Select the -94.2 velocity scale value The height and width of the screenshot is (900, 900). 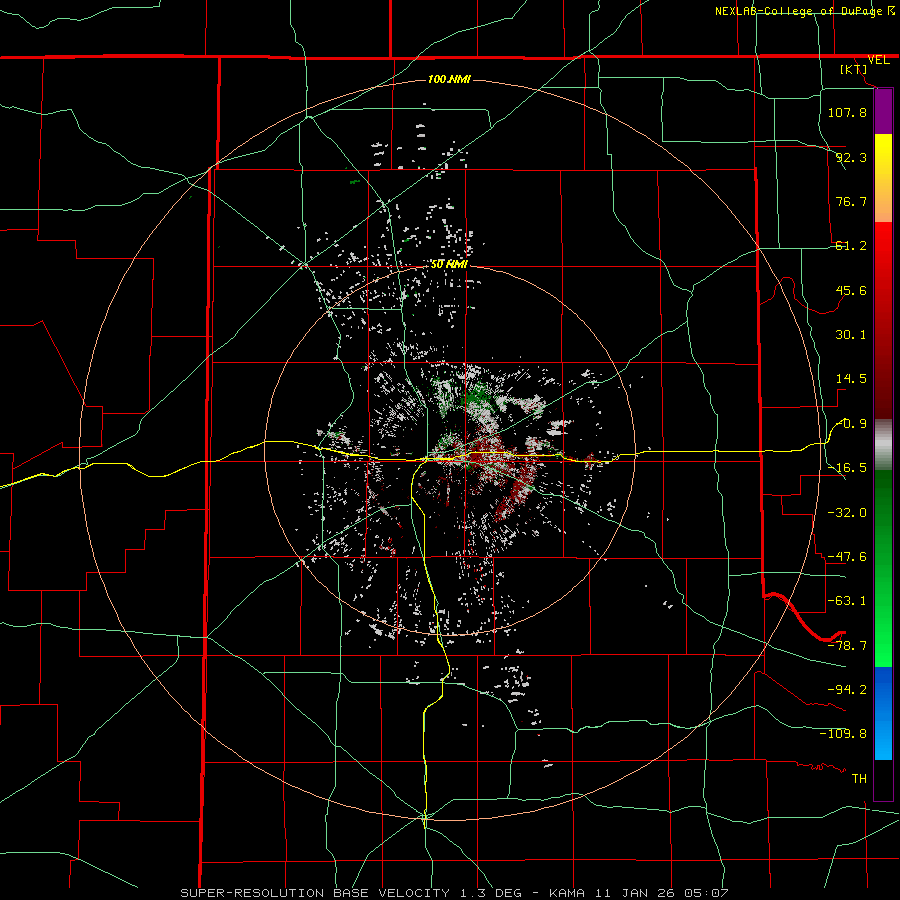click(847, 689)
